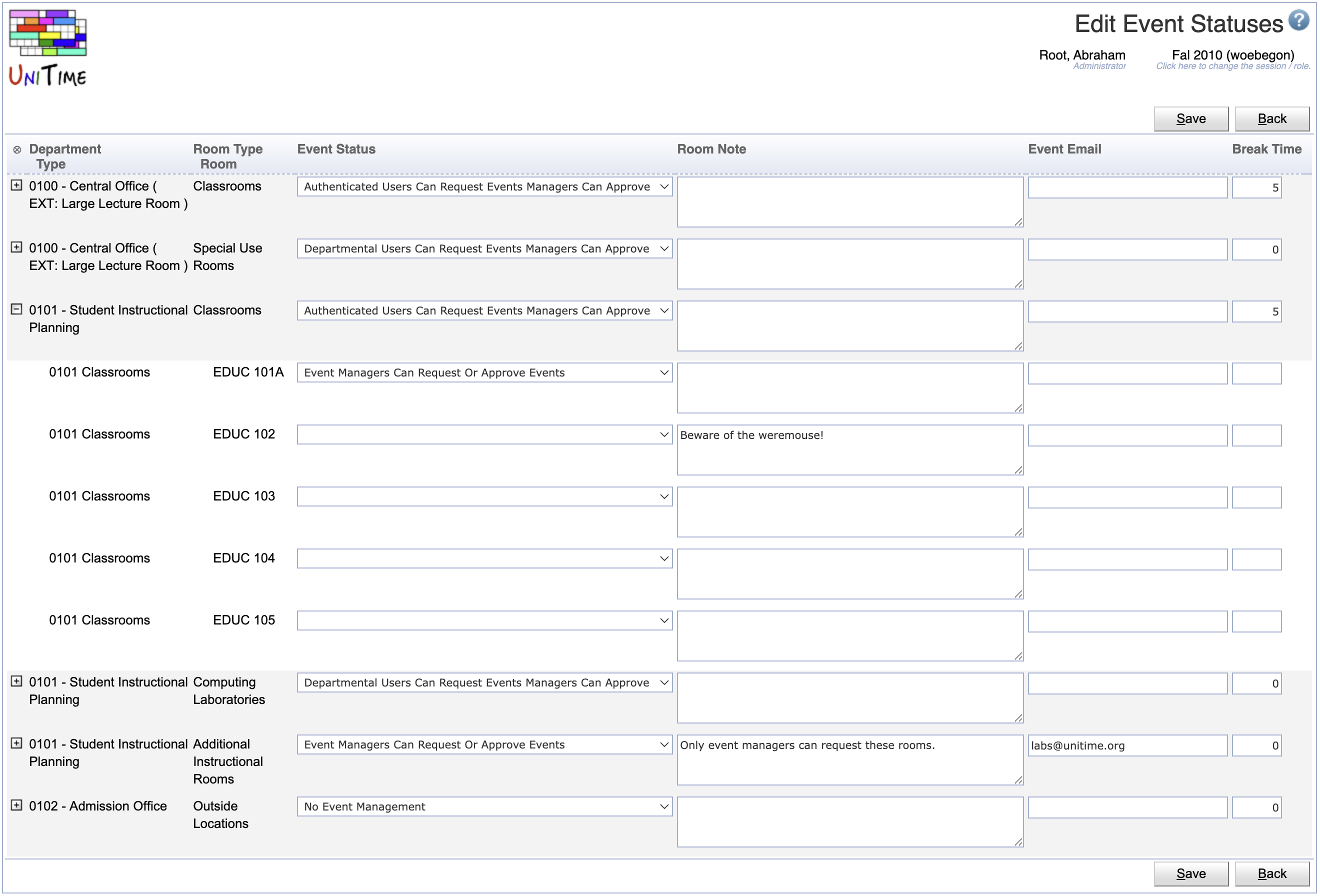Image resolution: width=1320 pixels, height=896 pixels.
Task: Open Event Status dropdown for Additional Instructional Rooms
Action: click(x=484, y=744)
